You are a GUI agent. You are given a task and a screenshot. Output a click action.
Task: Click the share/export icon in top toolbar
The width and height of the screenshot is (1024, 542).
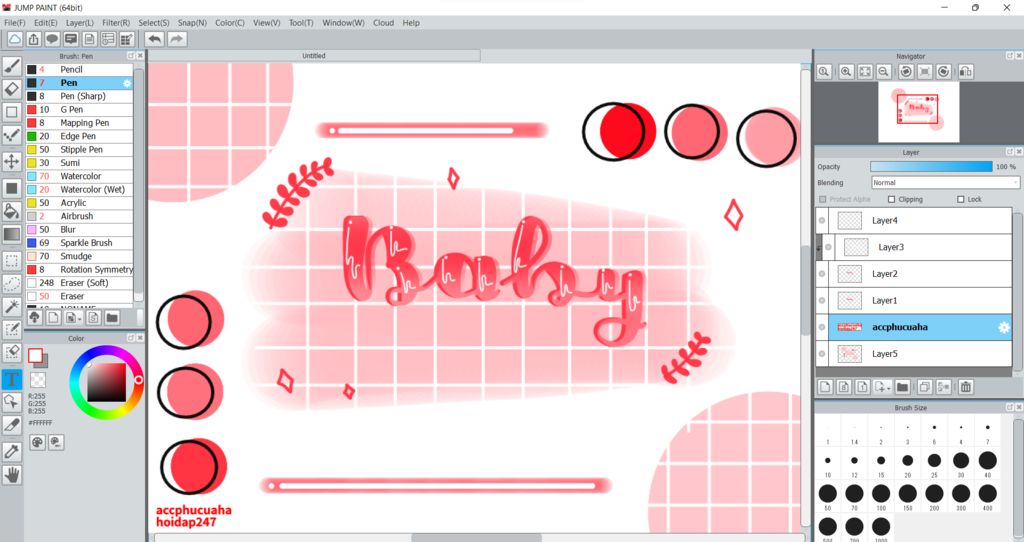tap(33, 39)
